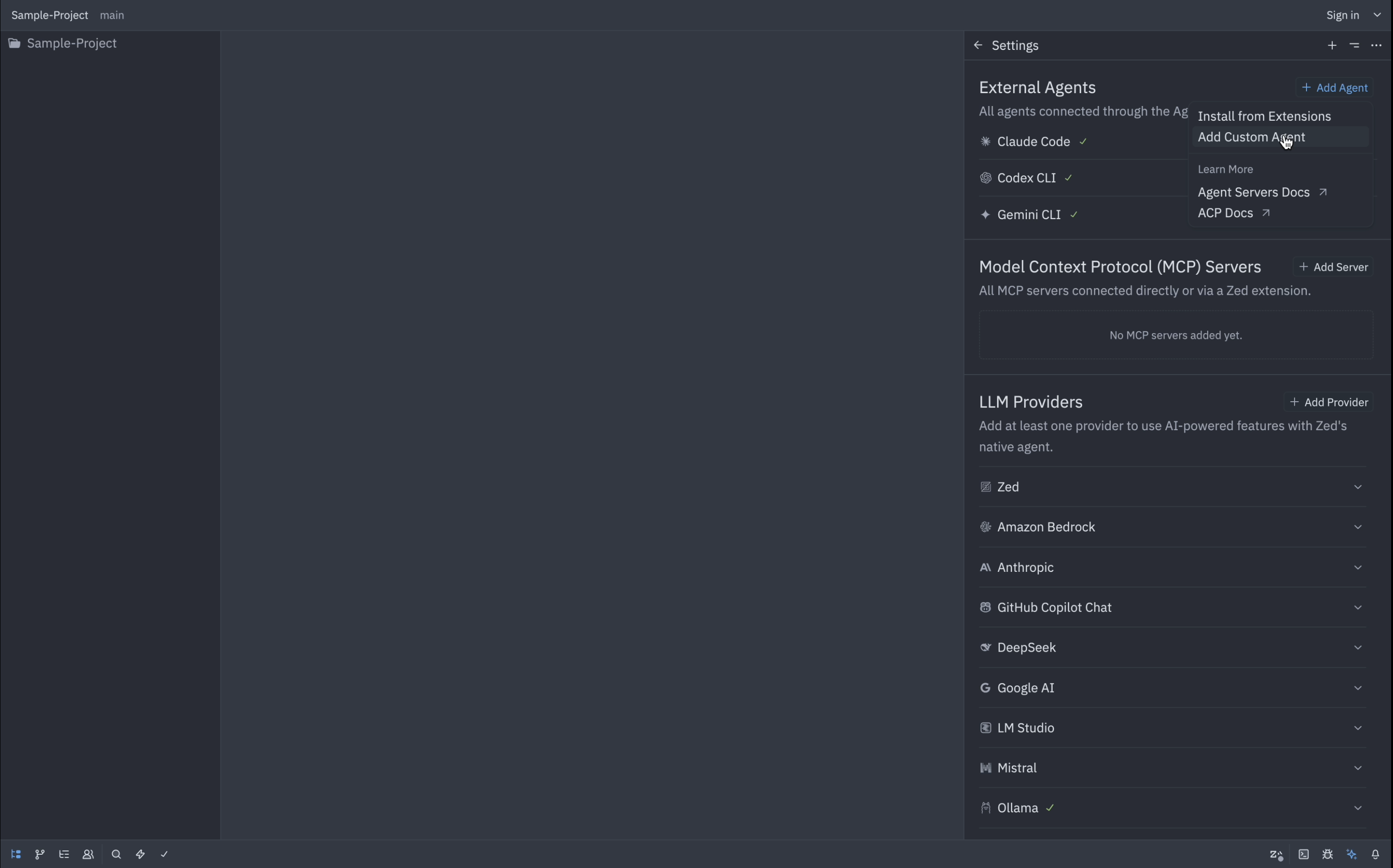Open the outline panel icon
The height and width of the screenshot is (868, 1393).
pos(64,855)
